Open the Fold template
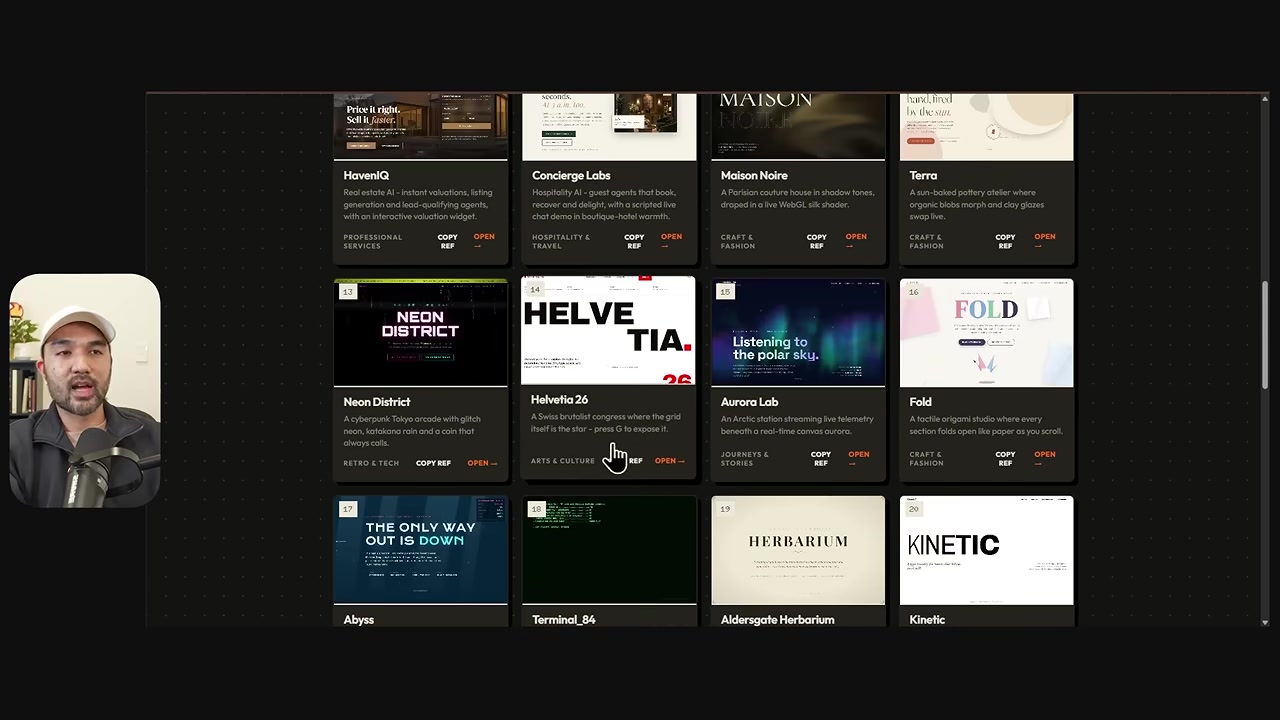Viewport: 1280px width, 720px height. [x=1044, y=458]
